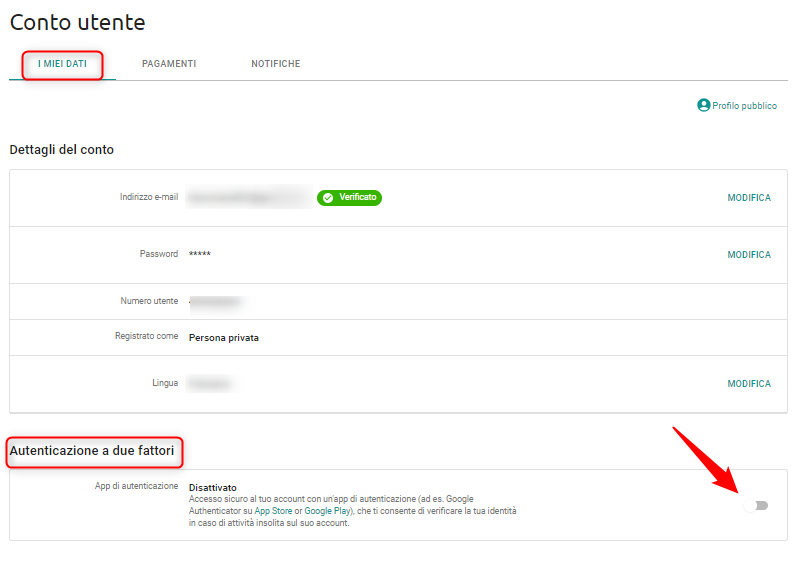Click the Disattivato status text

(213, 488)
